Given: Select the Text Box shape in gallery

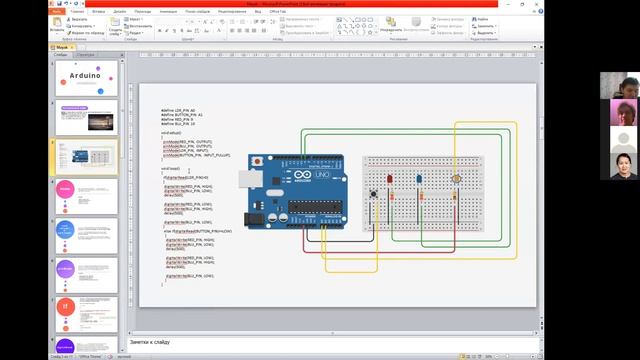Looking at the screenshot, I should pyautogui.click(x=339, y=20).
